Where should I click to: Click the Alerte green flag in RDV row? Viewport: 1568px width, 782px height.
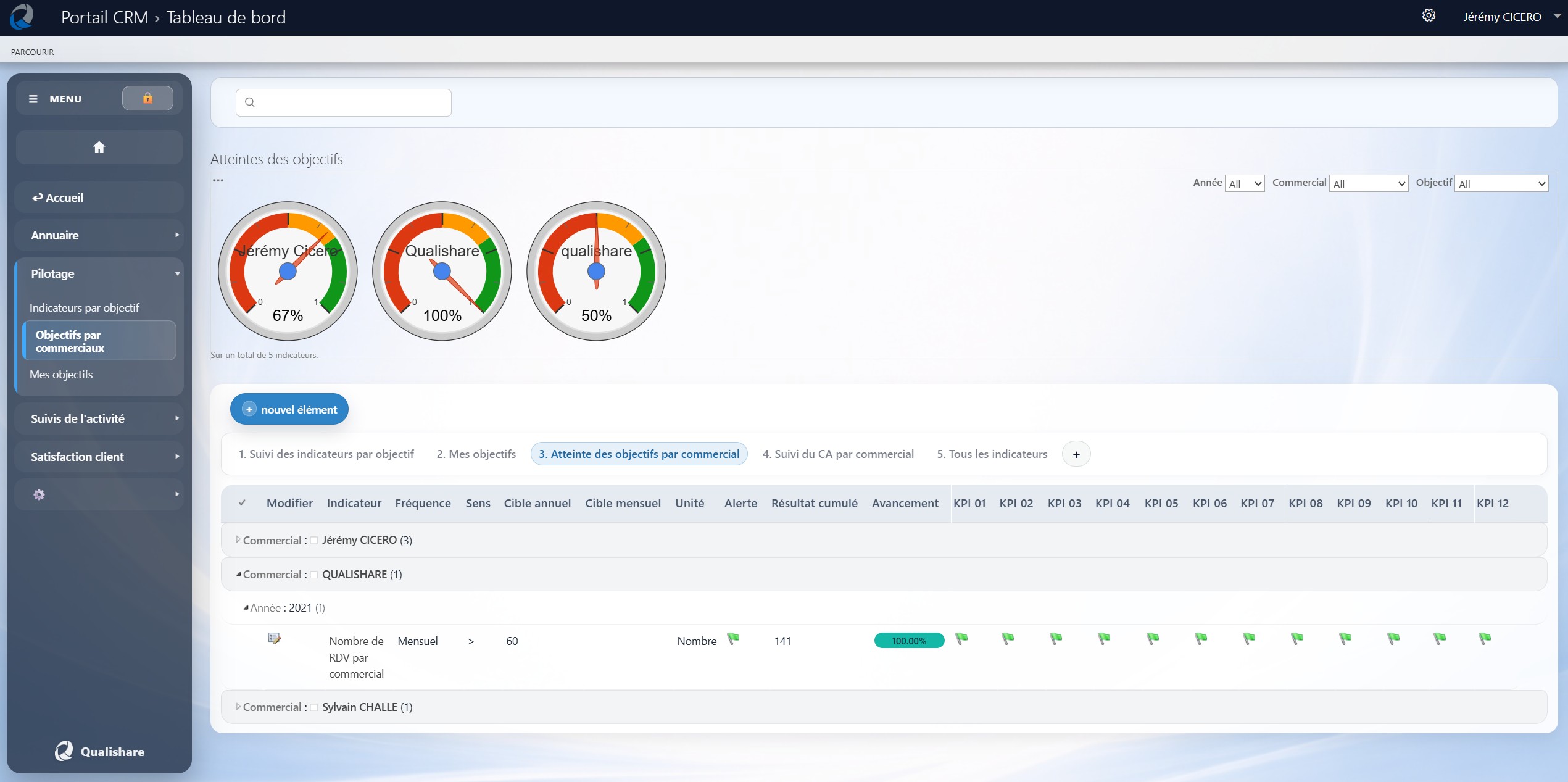coord(733,638)
